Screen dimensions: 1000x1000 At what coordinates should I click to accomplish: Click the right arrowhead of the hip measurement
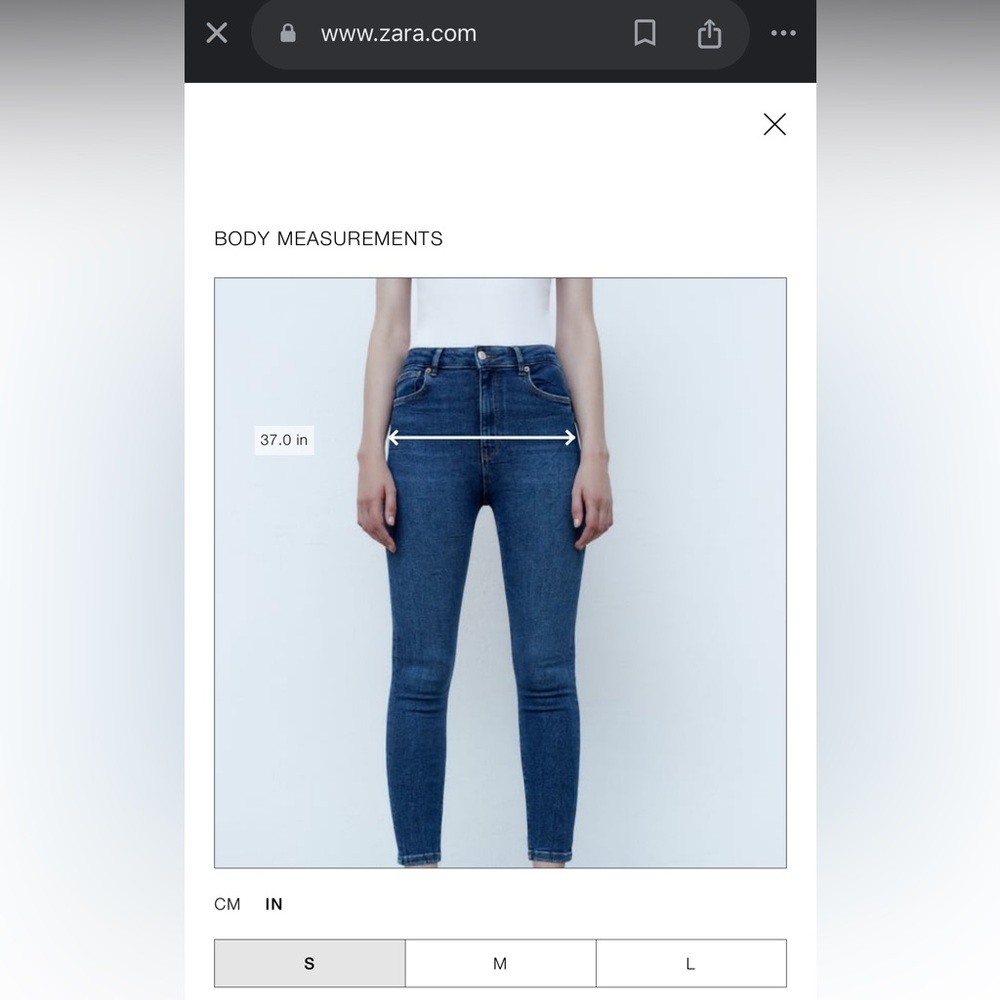point(570,438)
